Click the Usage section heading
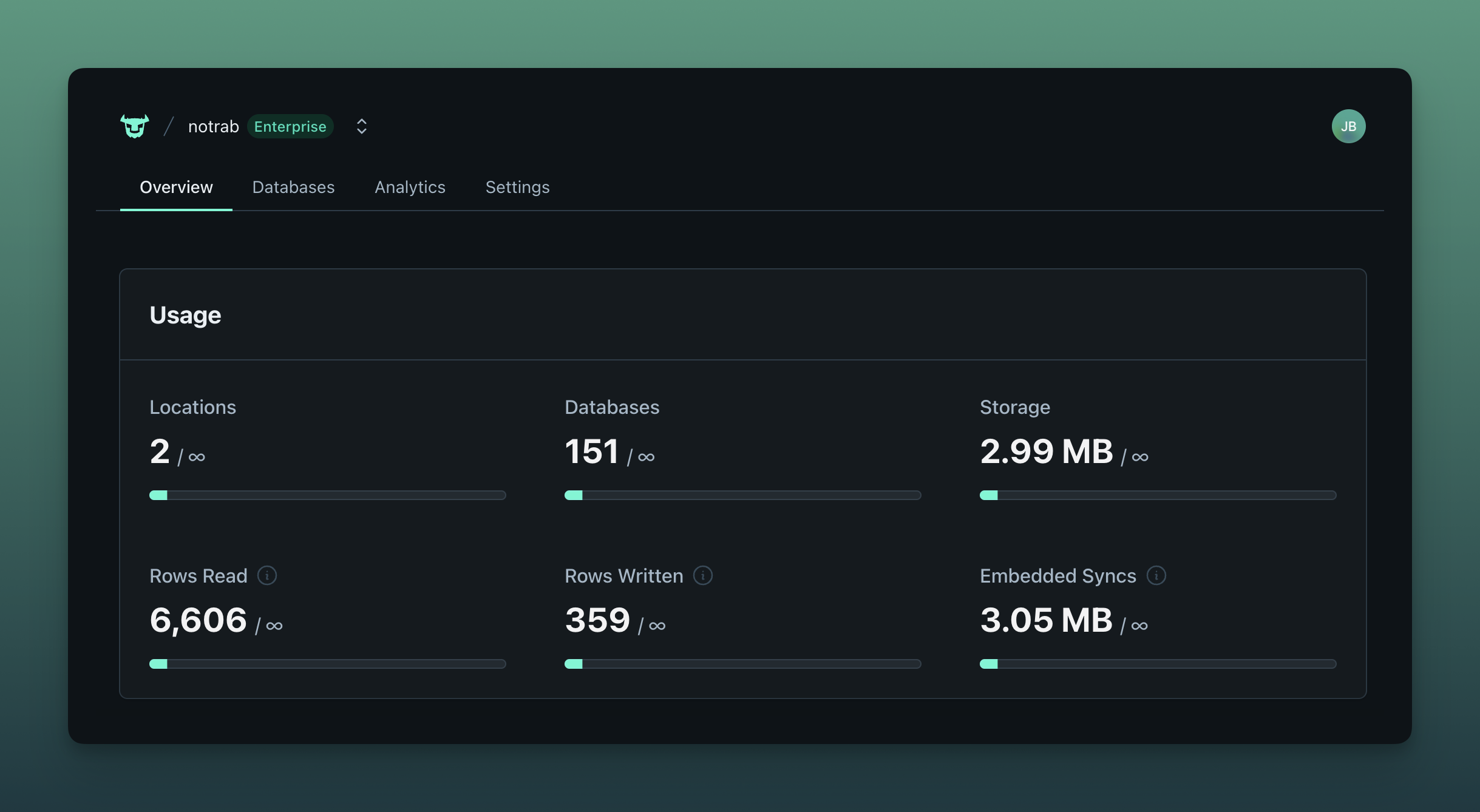 [x=185, y=315]
